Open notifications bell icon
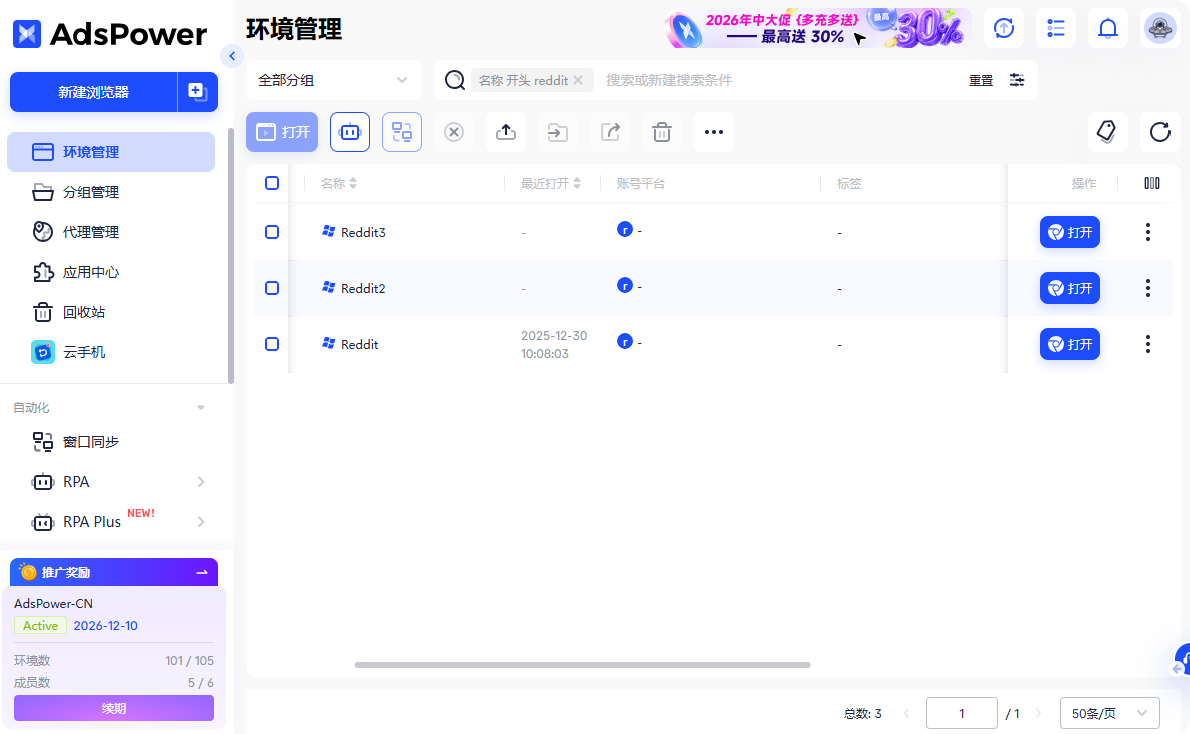Screen dimensions: 1190x734 click(x=1108, y=28)
